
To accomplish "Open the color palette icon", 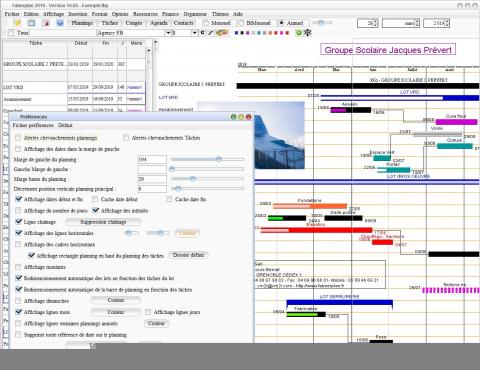I will pyautogui.click(x=222, y=33).
